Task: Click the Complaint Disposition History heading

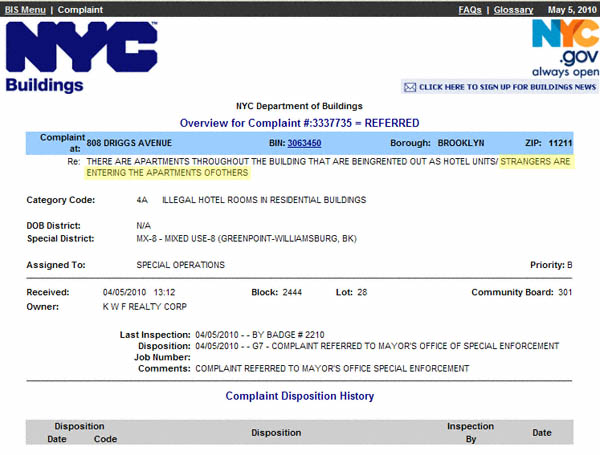Action: click(299, 396)
